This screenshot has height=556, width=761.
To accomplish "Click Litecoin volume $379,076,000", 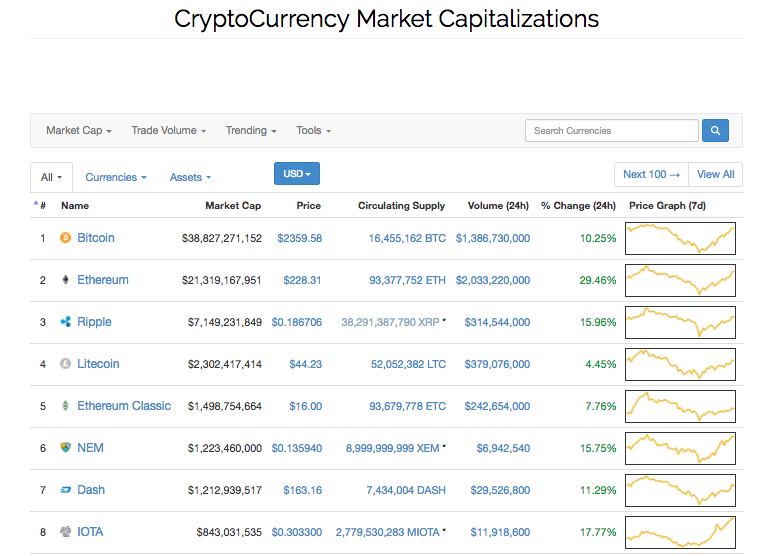I will [x=497, y=364].
